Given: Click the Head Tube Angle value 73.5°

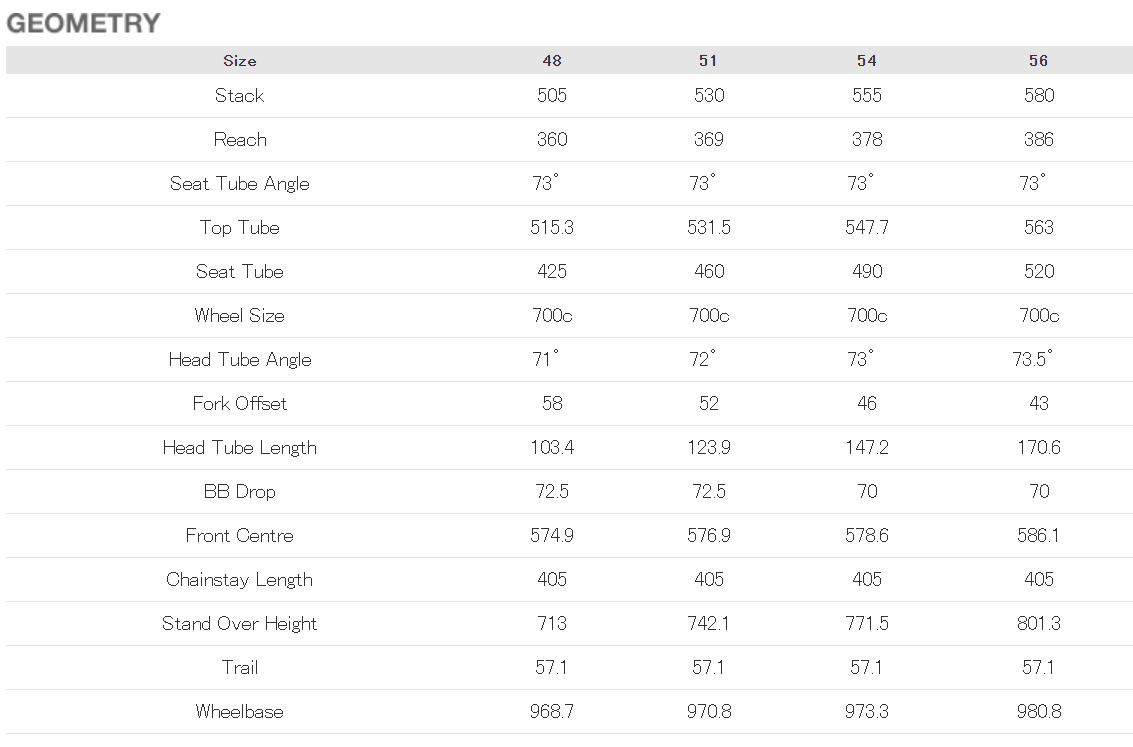Looking at the screenshot, I should (1033, 358).
